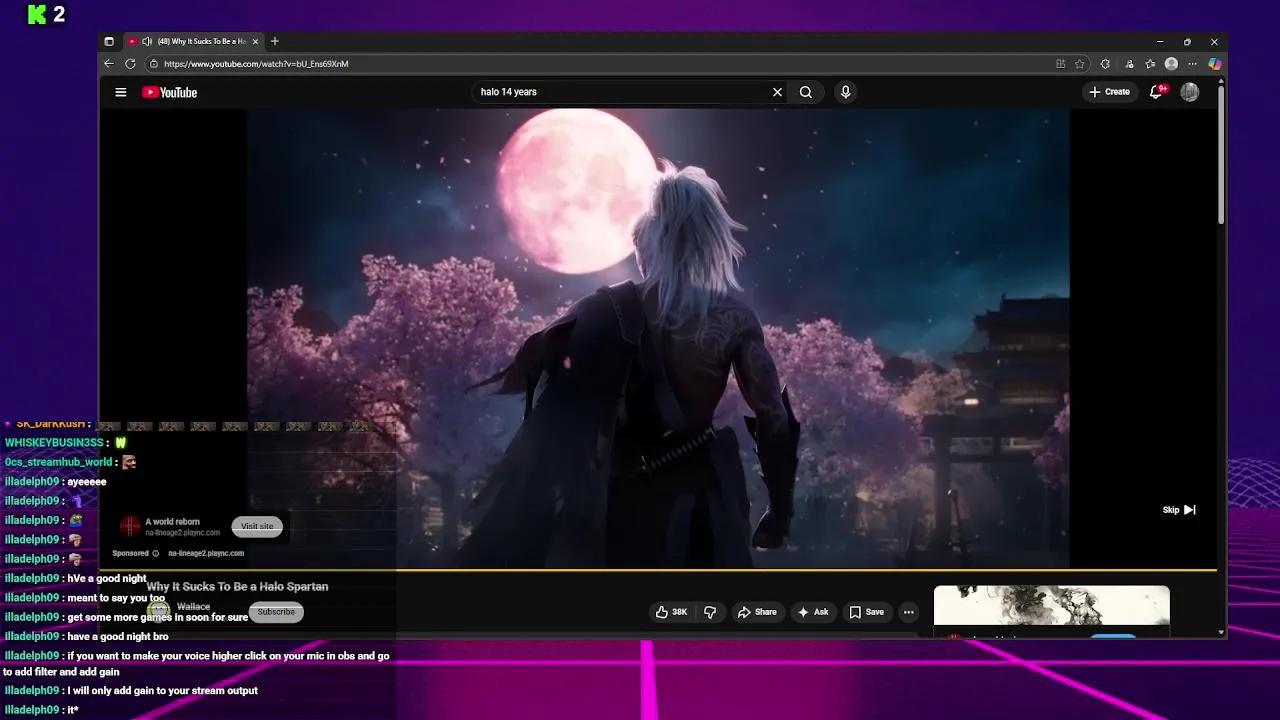1280x720 pixels.
Task: Clear the 'halo 14 years' search text
Action: tap(777, 92)
